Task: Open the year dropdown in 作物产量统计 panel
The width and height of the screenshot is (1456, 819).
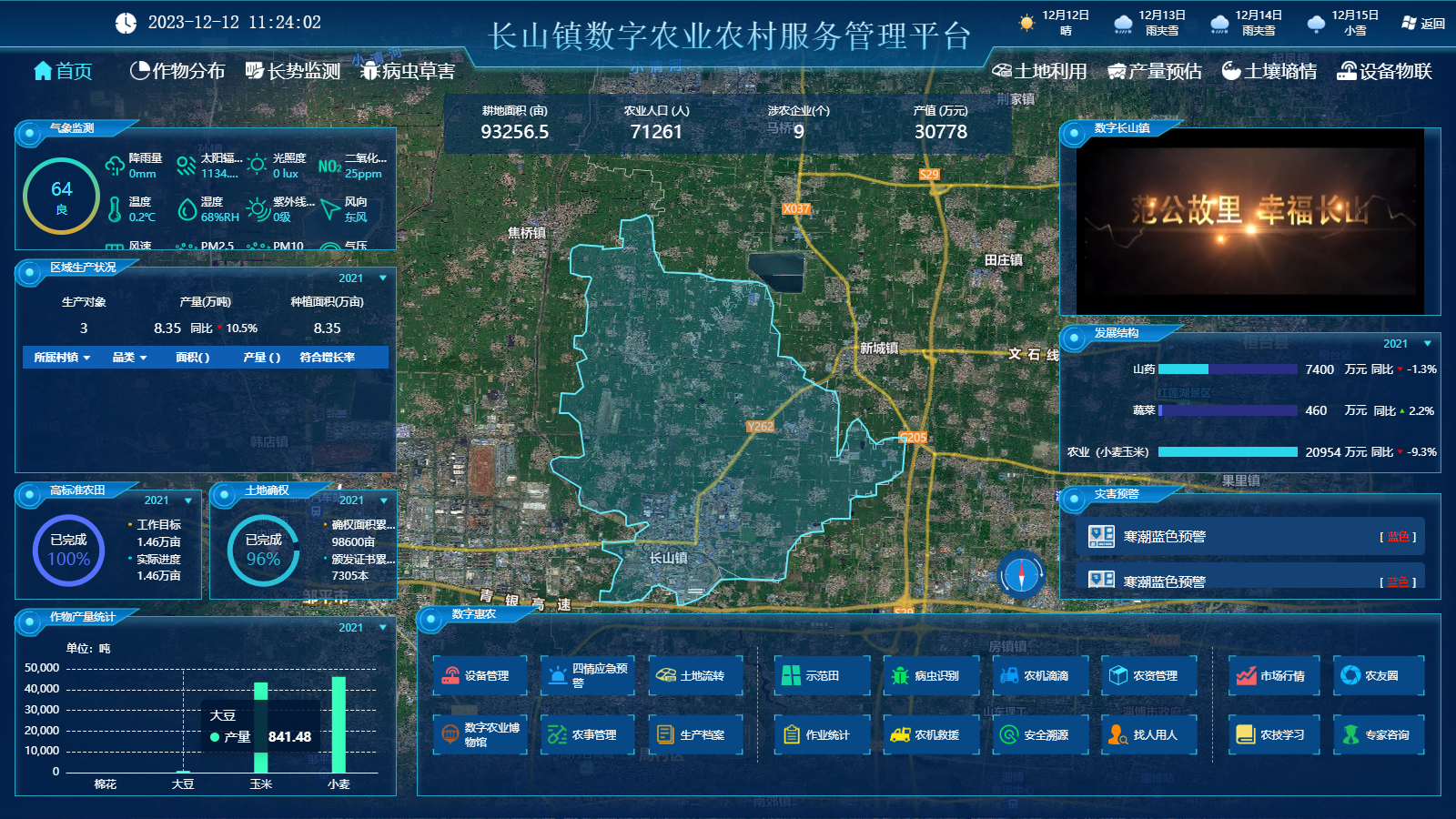Action: tap(363, 628)
